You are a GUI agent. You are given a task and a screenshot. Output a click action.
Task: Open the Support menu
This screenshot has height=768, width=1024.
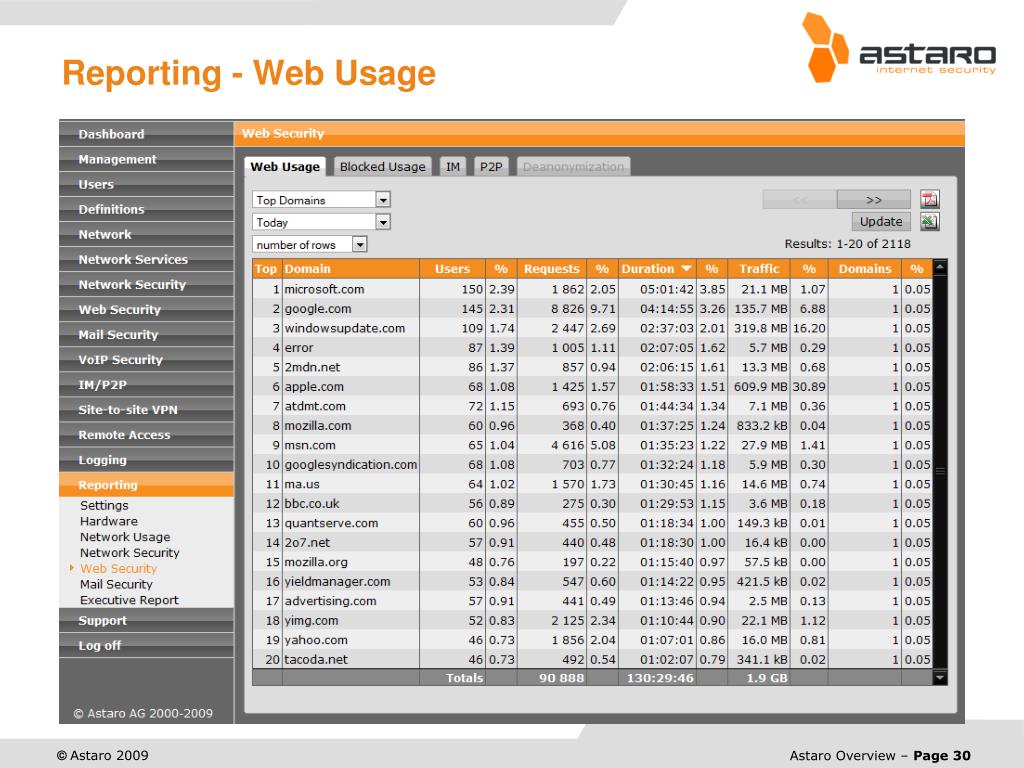146,620
